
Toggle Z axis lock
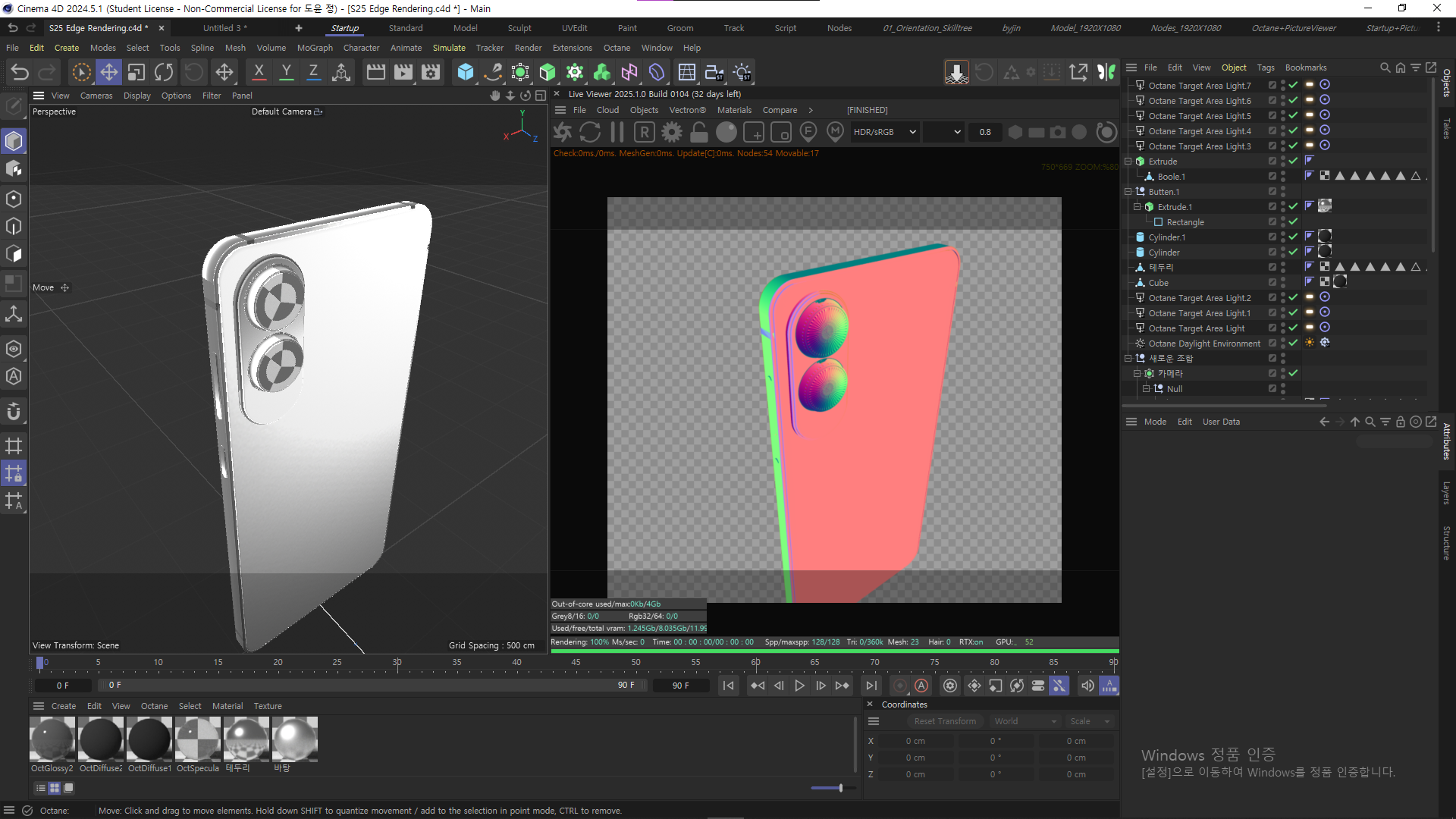click(313, 72)
